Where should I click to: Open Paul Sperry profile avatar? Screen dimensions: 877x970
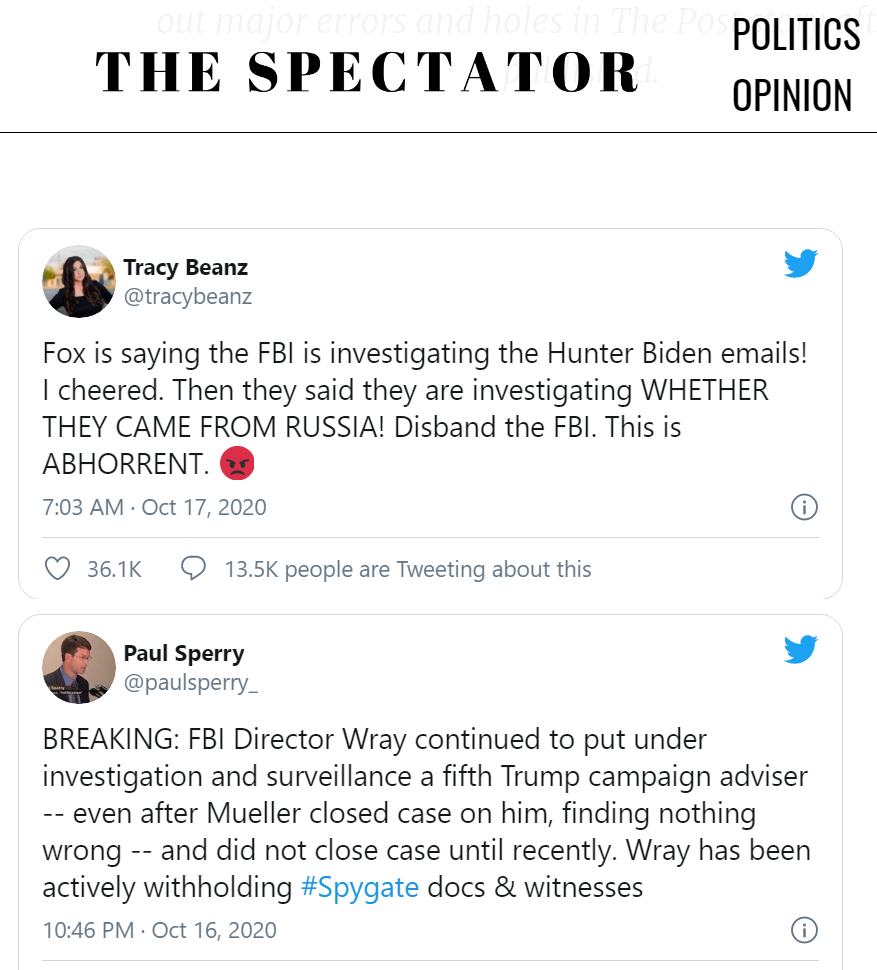[79, 667]
